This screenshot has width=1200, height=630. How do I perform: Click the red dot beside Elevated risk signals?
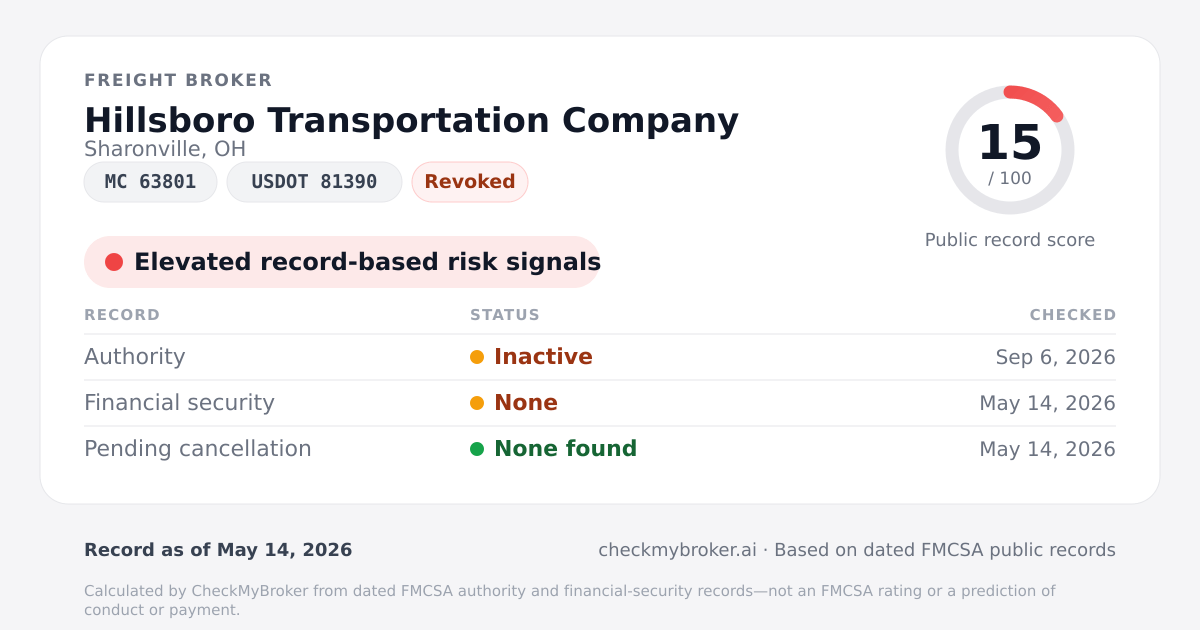tap(114, 262)
